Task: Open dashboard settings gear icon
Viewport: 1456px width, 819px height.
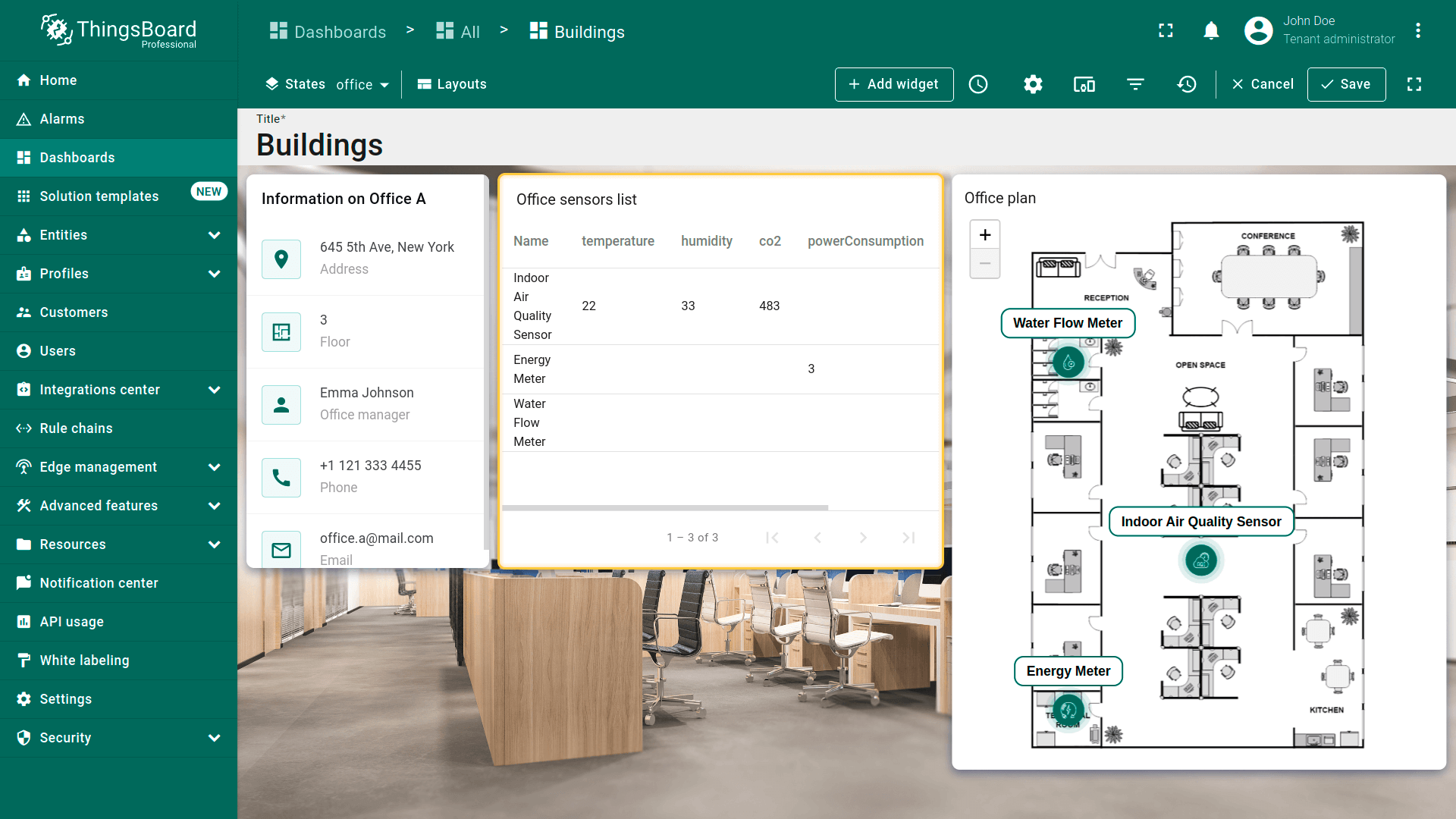Action: coord(1033,84)
